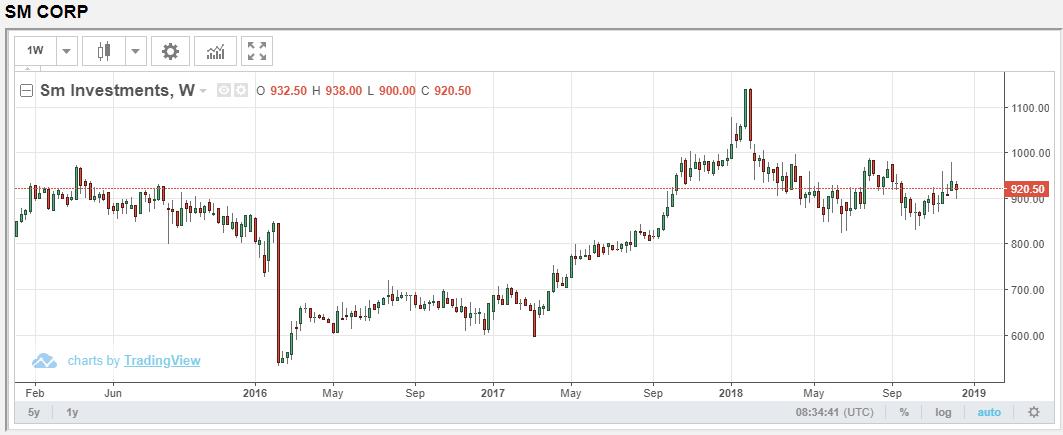The height and width of the screenshot is (435, 1063).
Task: Hide series using eye icon beside title
Action: [x=225, y=91]
